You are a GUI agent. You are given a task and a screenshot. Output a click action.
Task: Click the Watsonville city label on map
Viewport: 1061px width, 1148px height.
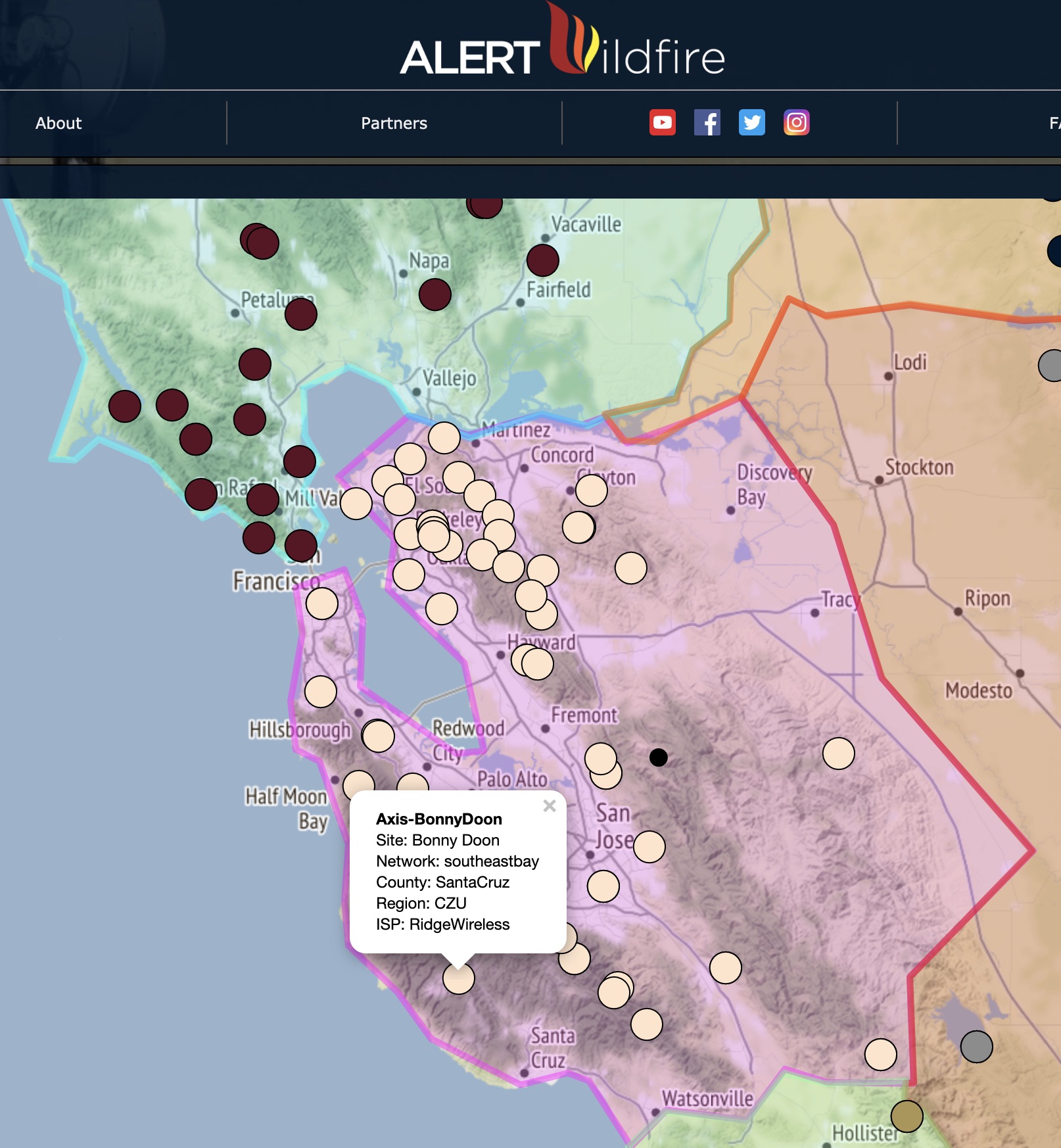(x=707, y=1099)
